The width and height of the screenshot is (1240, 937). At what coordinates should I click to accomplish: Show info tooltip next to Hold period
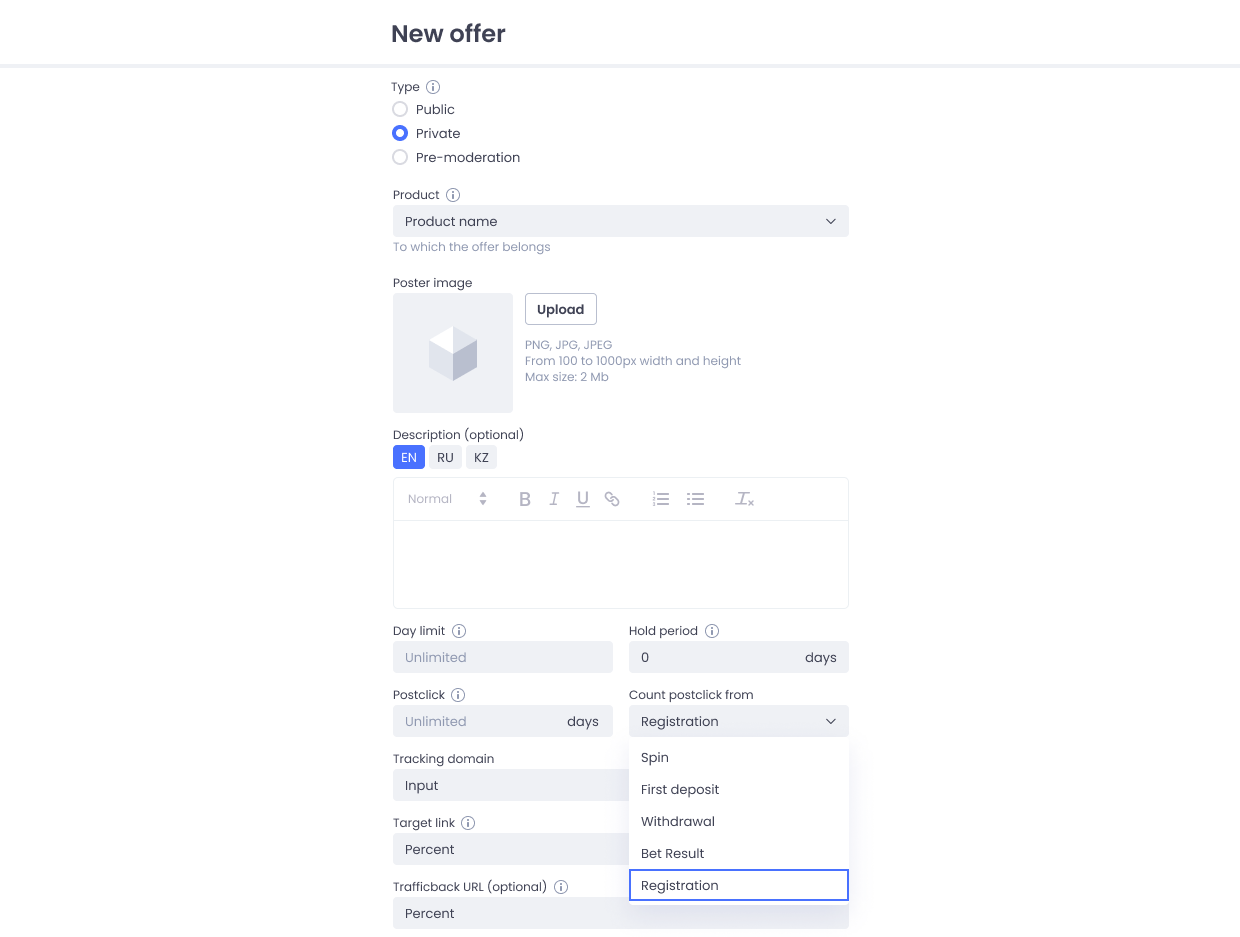click(x=712, y=631)
